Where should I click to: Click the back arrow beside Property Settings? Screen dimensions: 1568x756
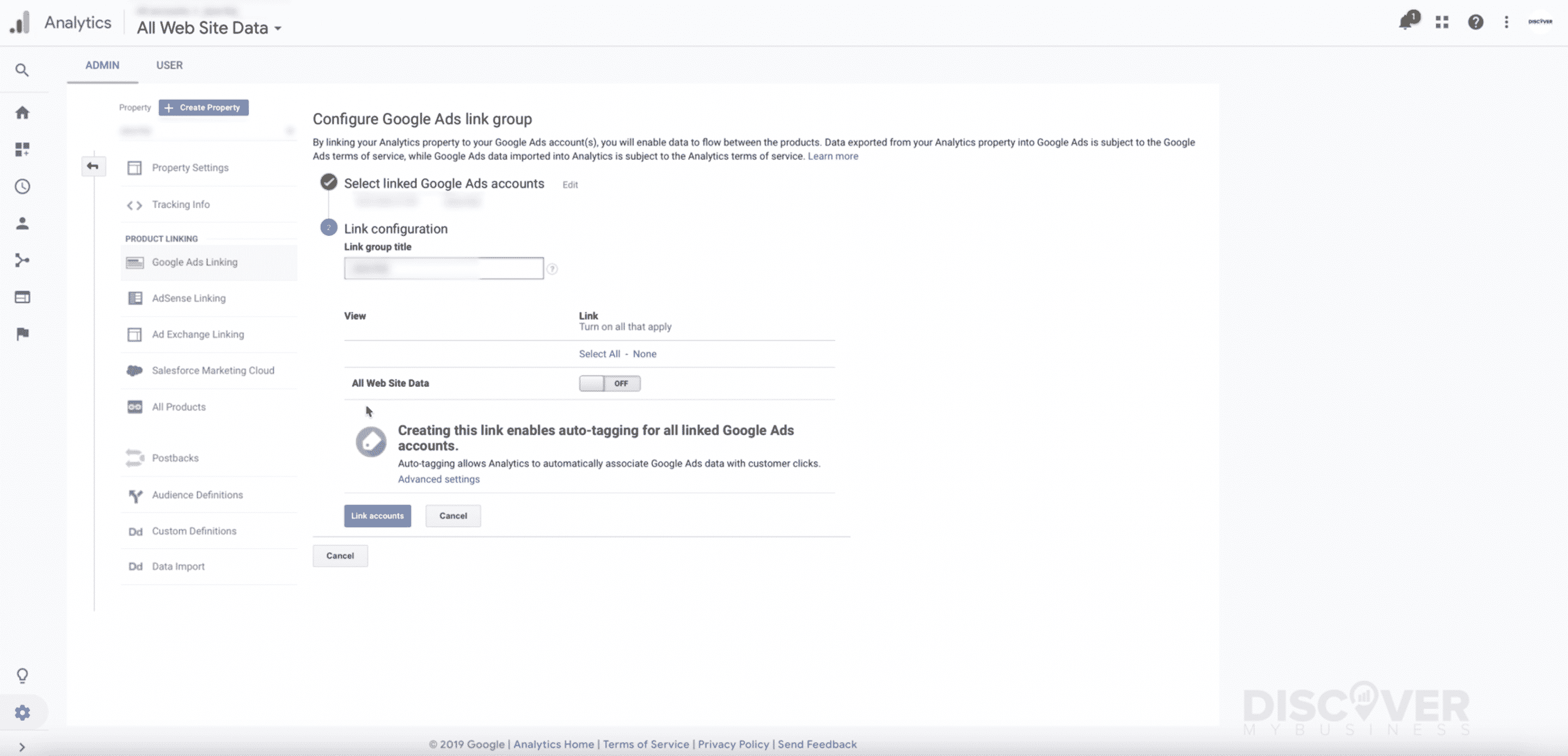click(93, 166)
